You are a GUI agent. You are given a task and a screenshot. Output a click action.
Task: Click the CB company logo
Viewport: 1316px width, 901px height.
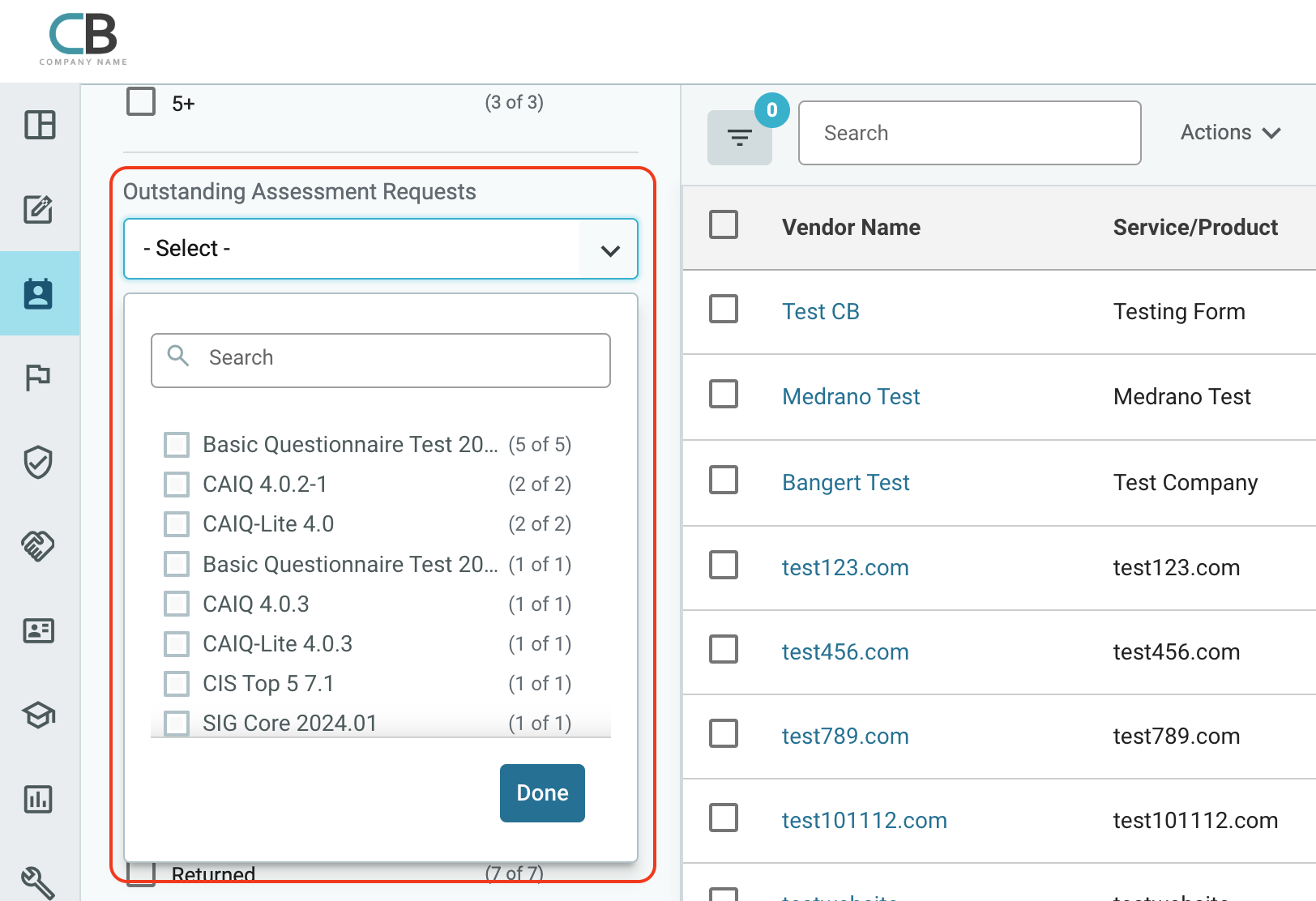83,39
